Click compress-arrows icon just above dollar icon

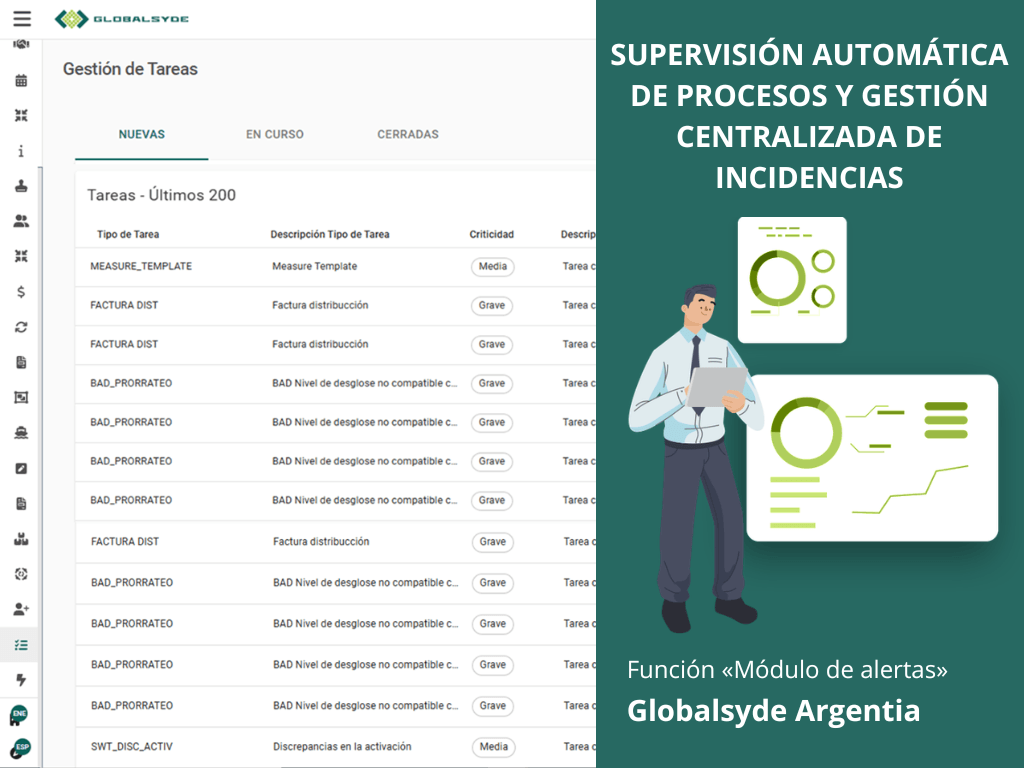click(21, 256)
